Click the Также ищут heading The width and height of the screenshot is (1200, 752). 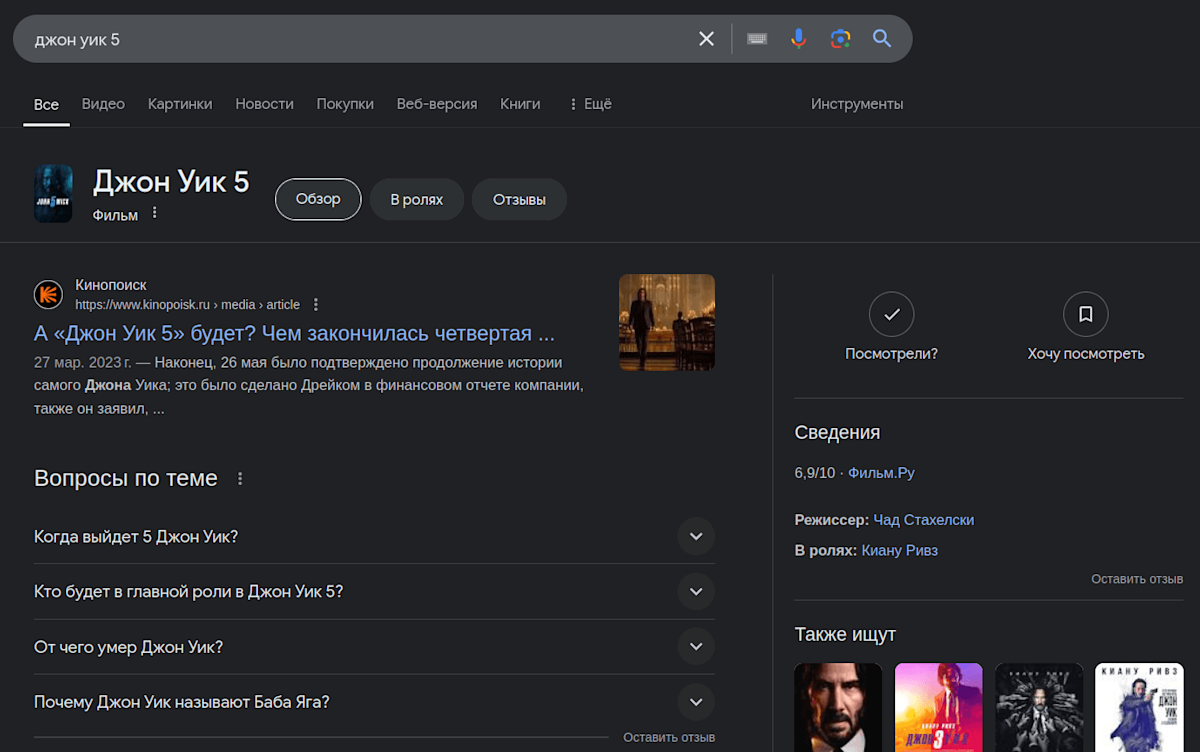845,634
